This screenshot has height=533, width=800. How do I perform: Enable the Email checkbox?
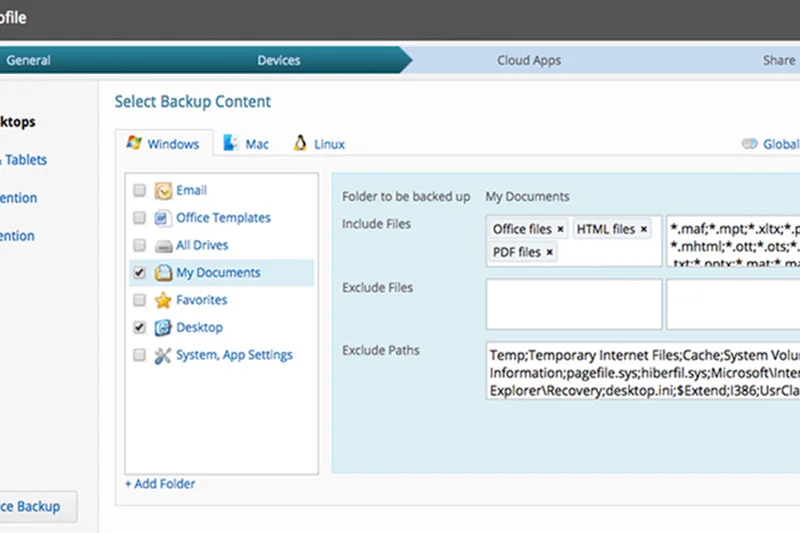pyautogui.click(x=139, y=191)
